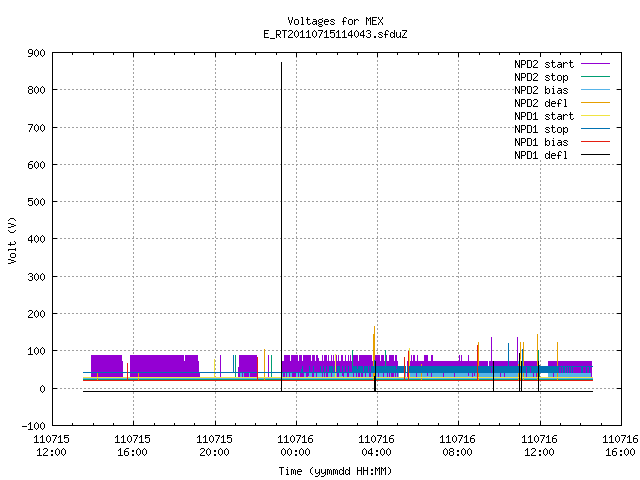Select the 'NPD1 stop' legend label
Image resolution: width=640 pixels, height=480 pixels.
pos(541,129)
